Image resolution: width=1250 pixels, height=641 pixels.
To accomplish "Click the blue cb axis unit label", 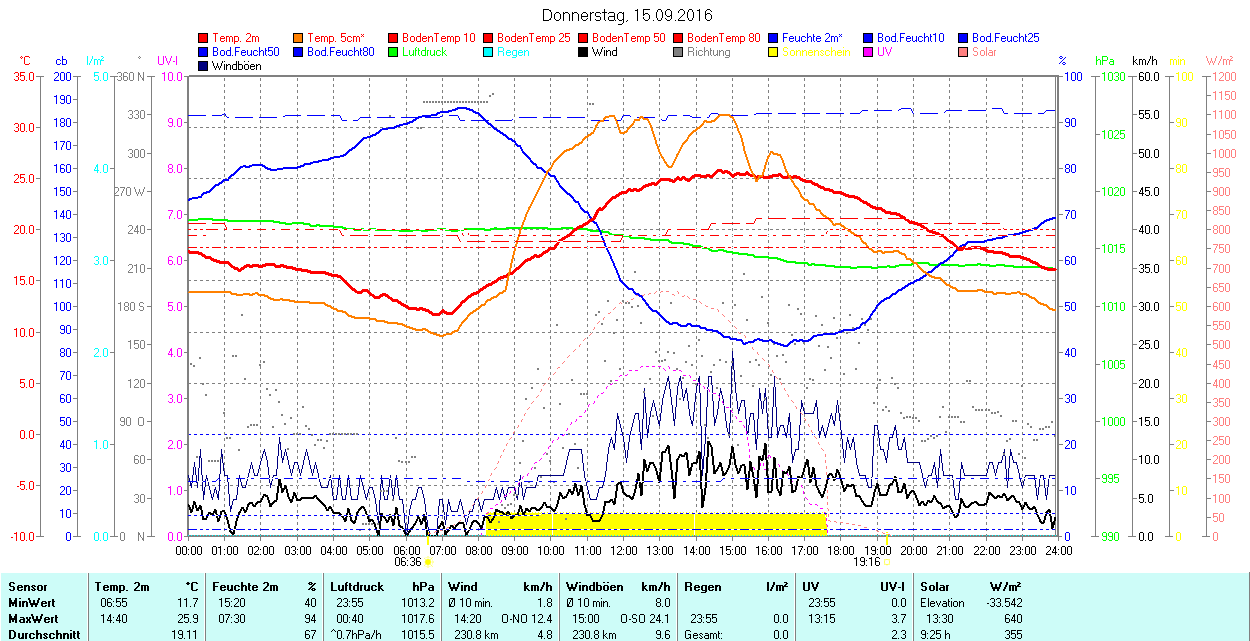I will point(61,61).
